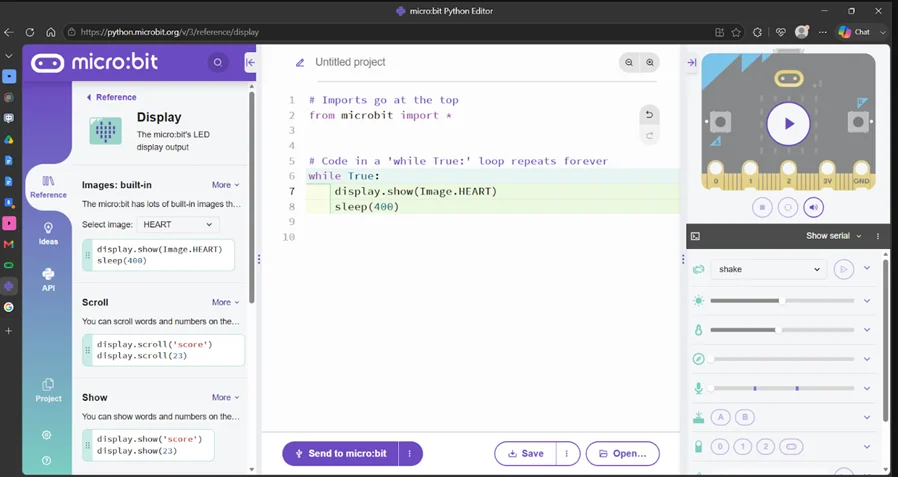This screenshot has height=477, width=898.
Task: Redo the code change
Action: coord(649,136)
